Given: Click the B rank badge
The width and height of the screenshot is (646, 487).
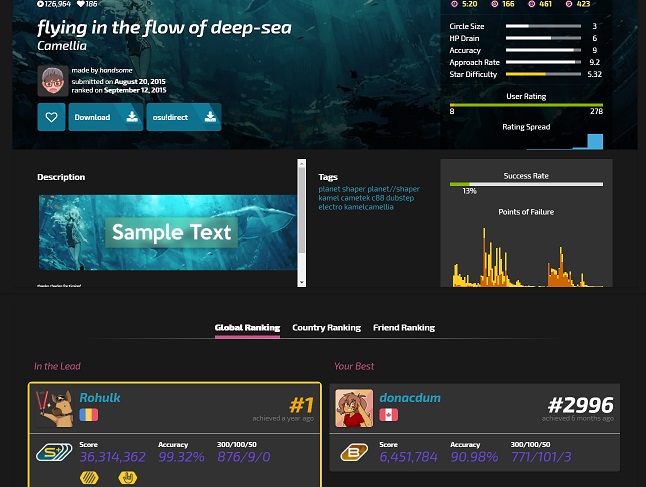Looking at the screenshot, I should point(354,453).
